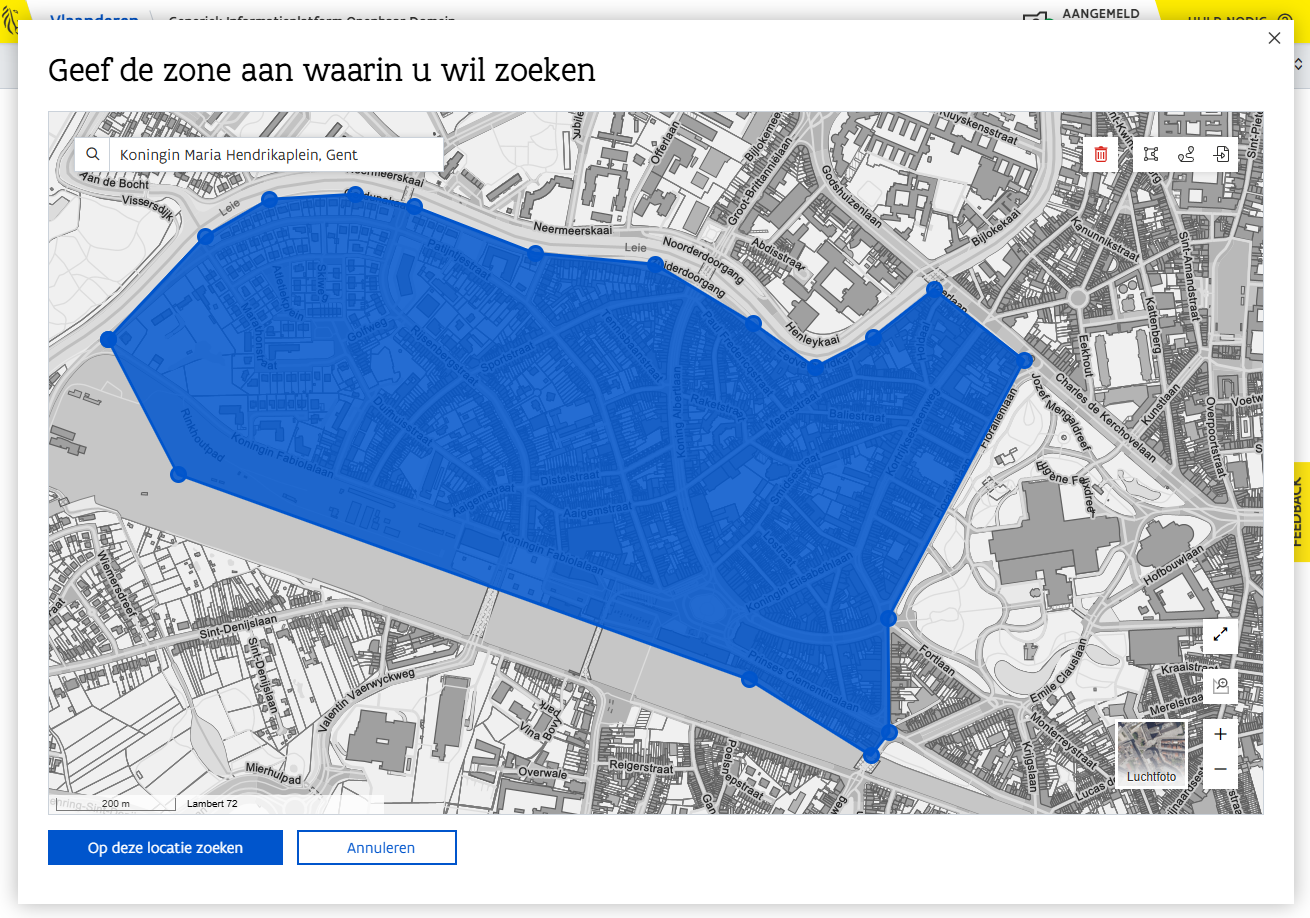Close the zone selection dialog
The width and height of the screenshot is (1310, 918).
coord(1274,38)
